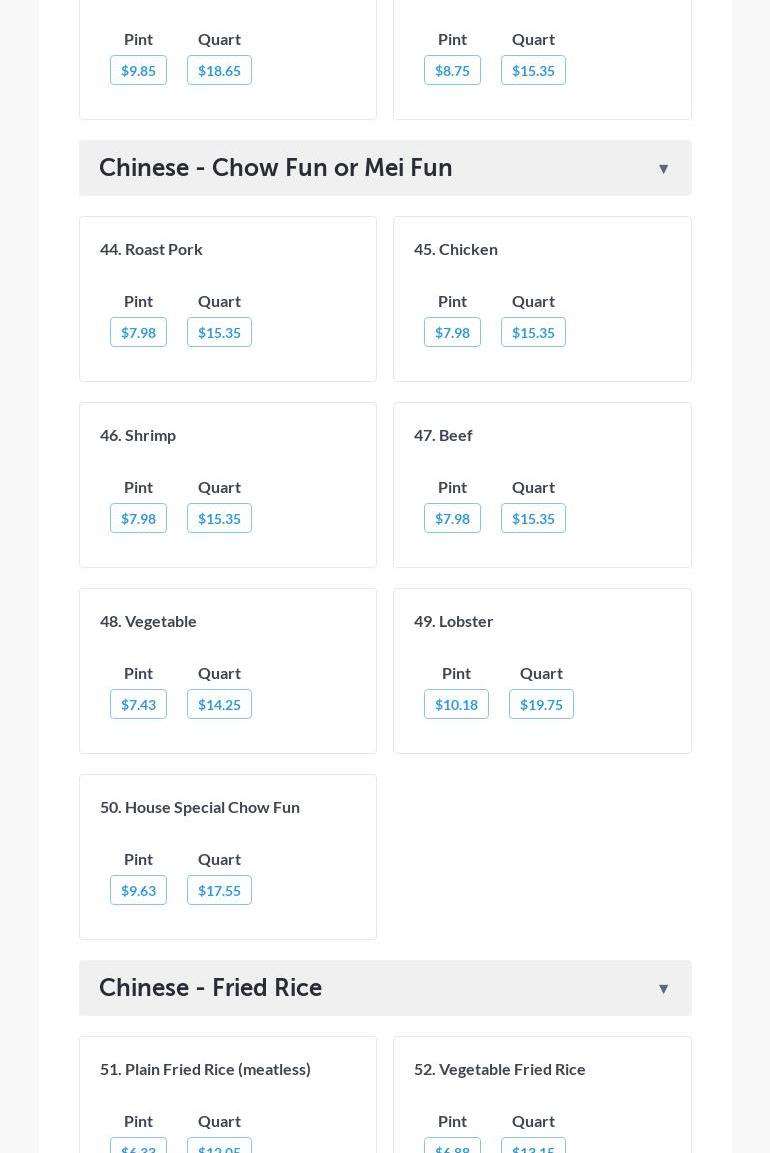Choose Chicken pint $7.98 option
The height and width of the screenshot is (1153, 770).
coord(452,333)
